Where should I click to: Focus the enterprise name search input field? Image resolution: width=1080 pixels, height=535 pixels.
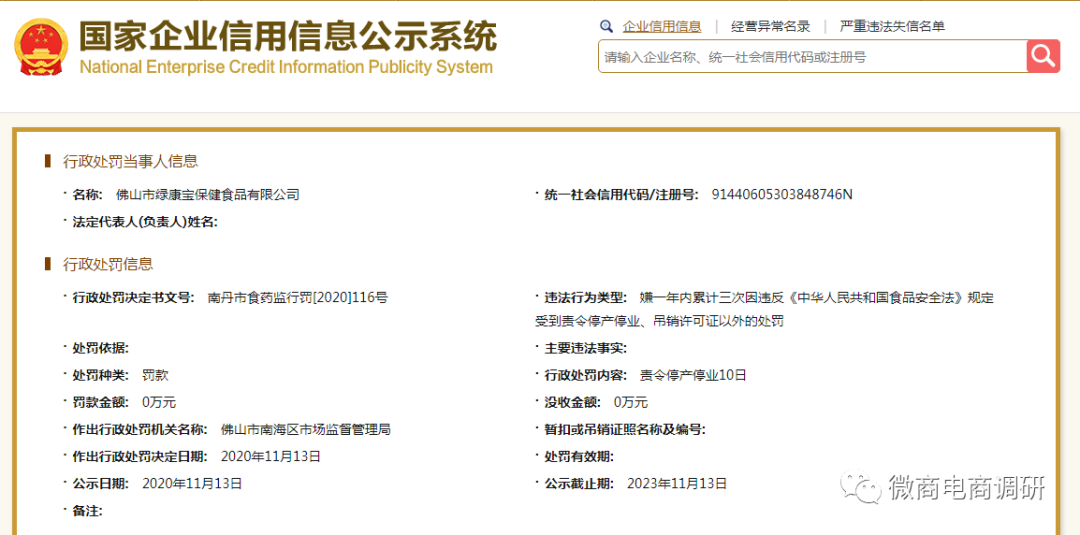[x=812, y=57]
